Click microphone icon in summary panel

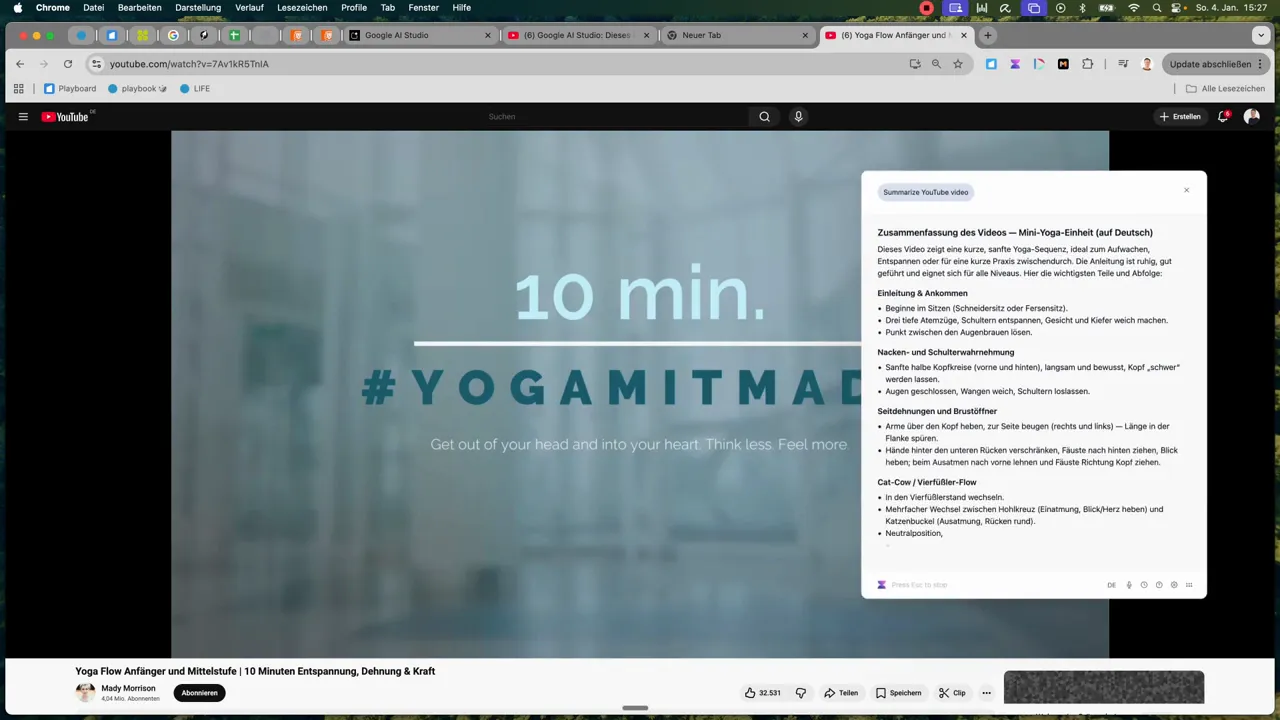pyautogui.click(x=1129, y=585)
